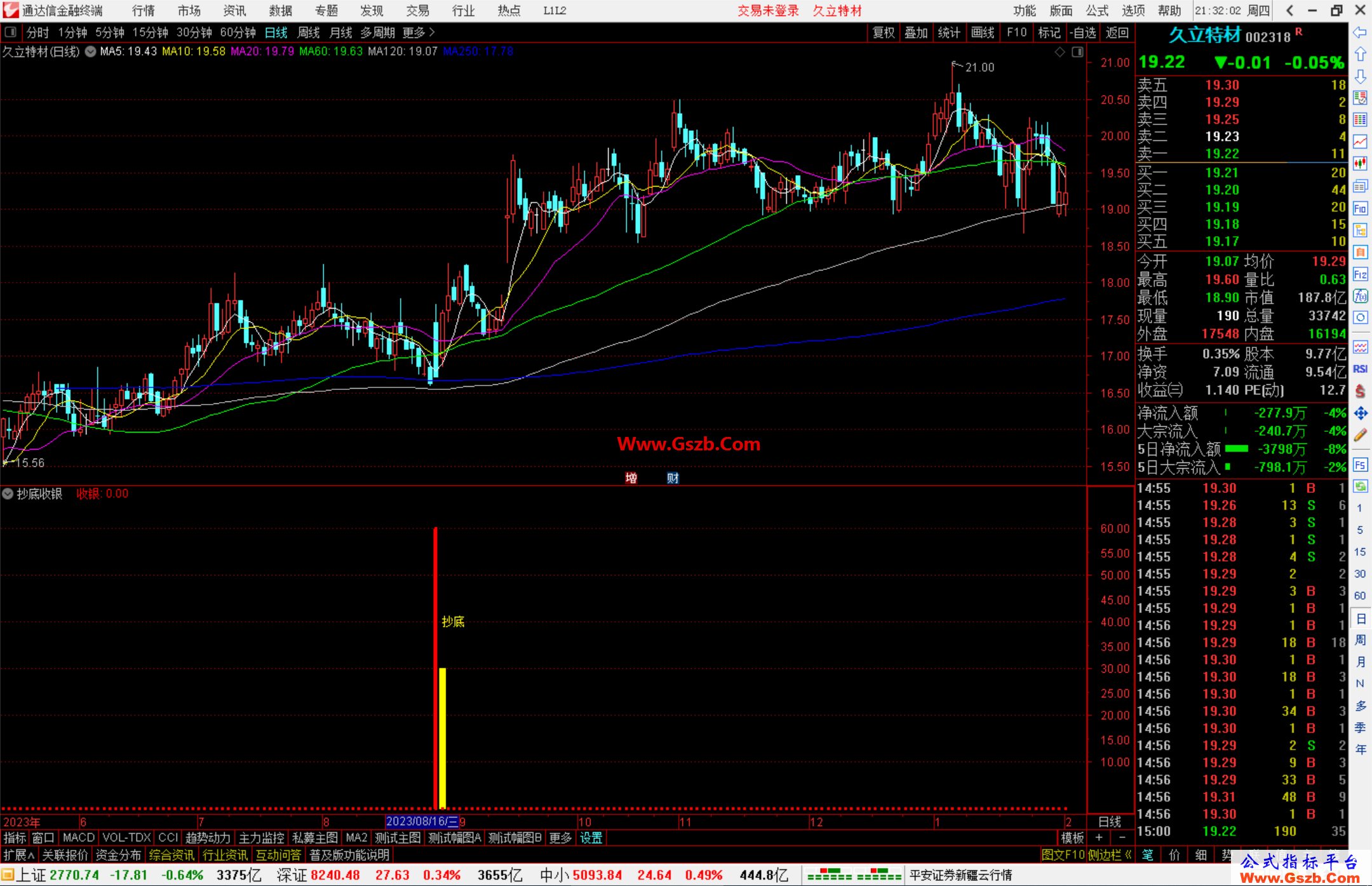Screen dimensions: 1372x886
Task: Open the 公式 menu in title bar
Action: (1097, 11)
